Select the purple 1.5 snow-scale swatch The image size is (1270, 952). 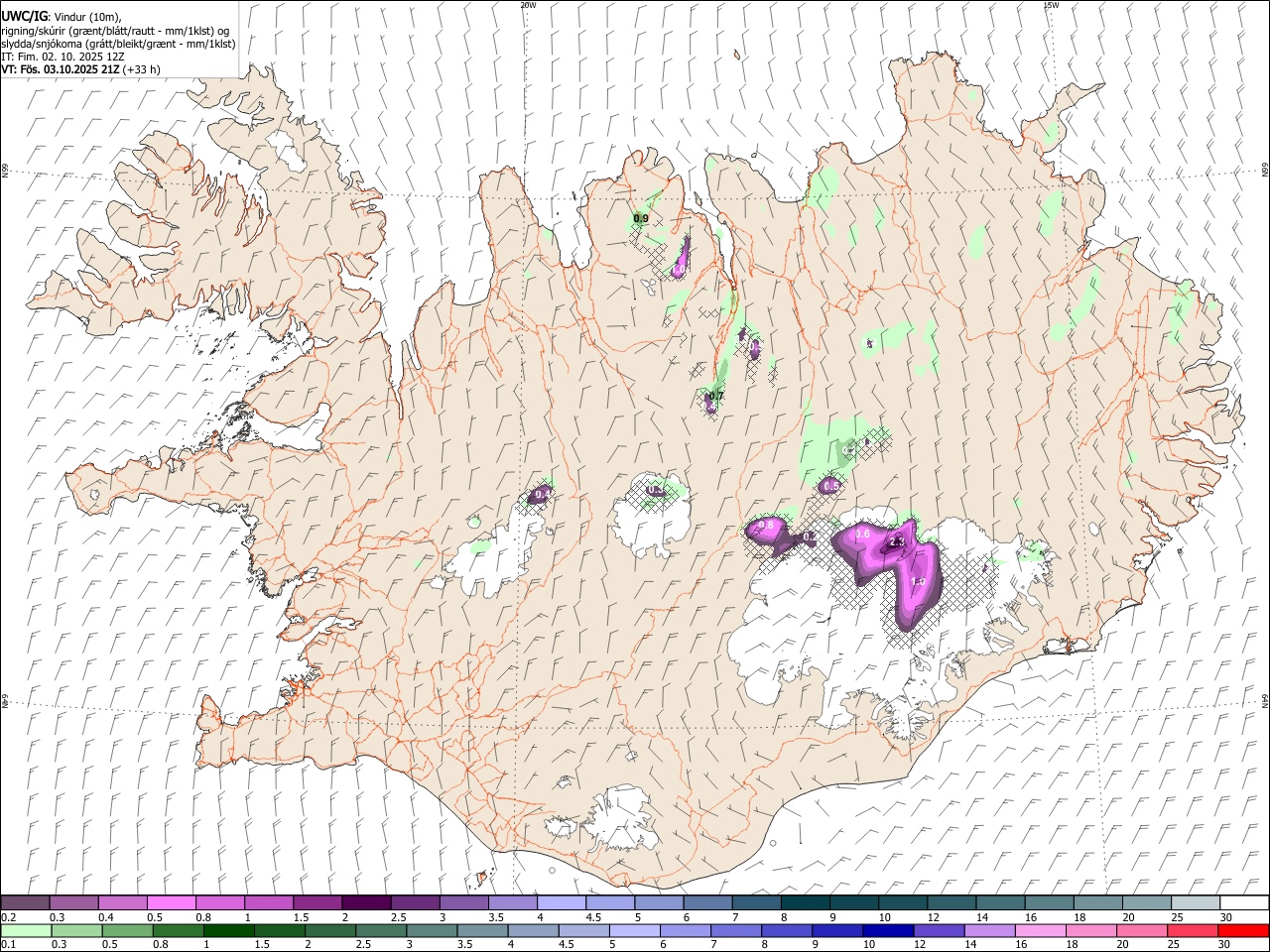[x=317, y=902]
